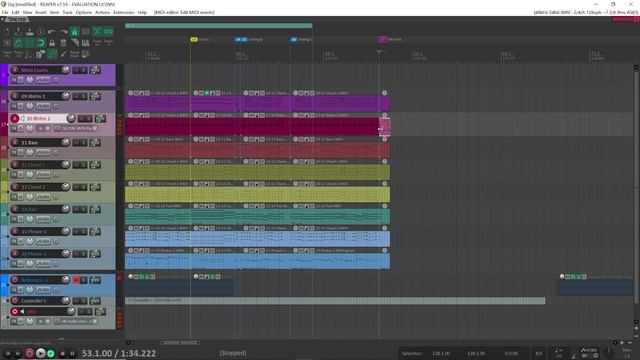Open FX chain for 10 Rhthm 2 track
The height and width of the screenshot is (360, 640).
[13, 128]
